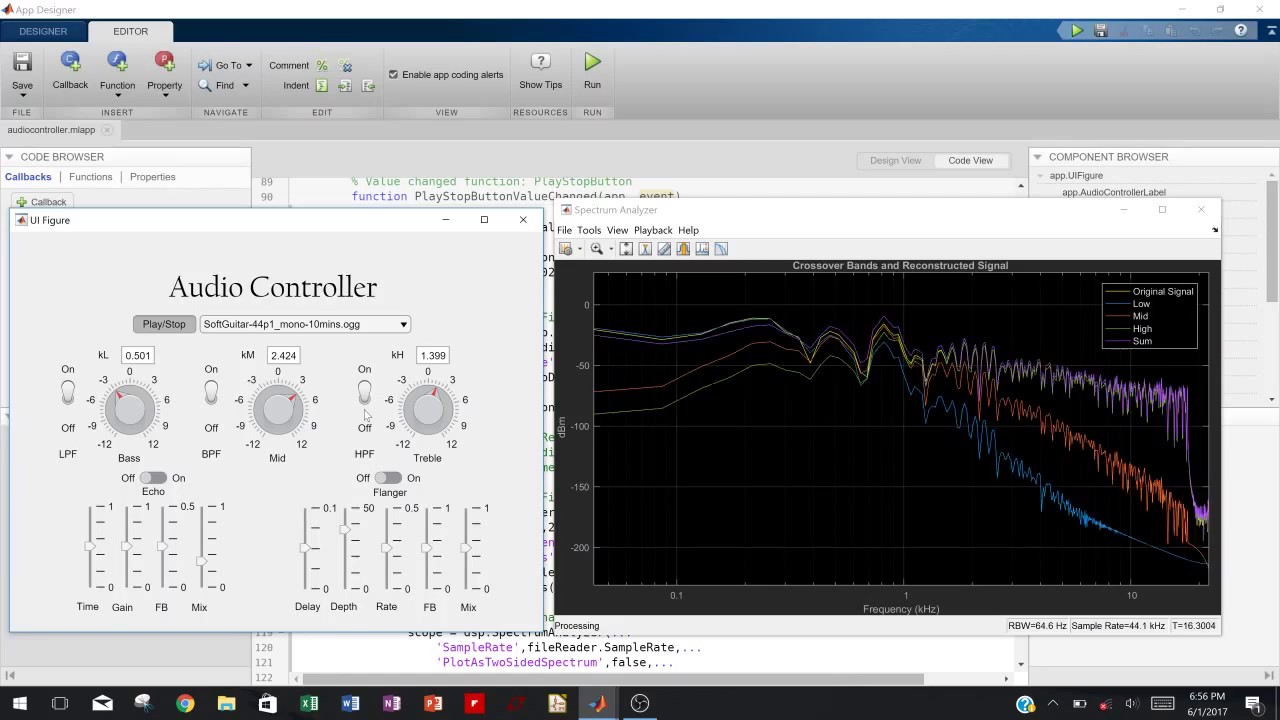Open the Property button dropdown arrow
1280x720 pixels.
pos(164,97)
